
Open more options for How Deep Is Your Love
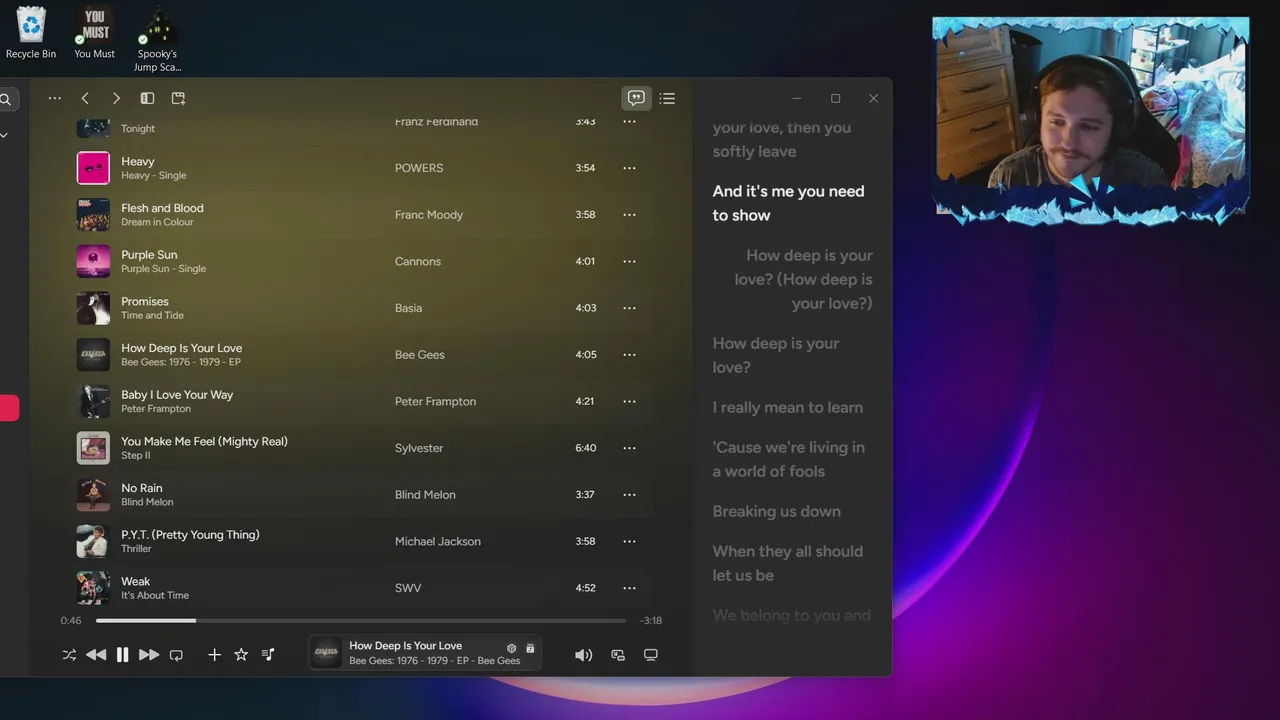[x=629, y=355]
